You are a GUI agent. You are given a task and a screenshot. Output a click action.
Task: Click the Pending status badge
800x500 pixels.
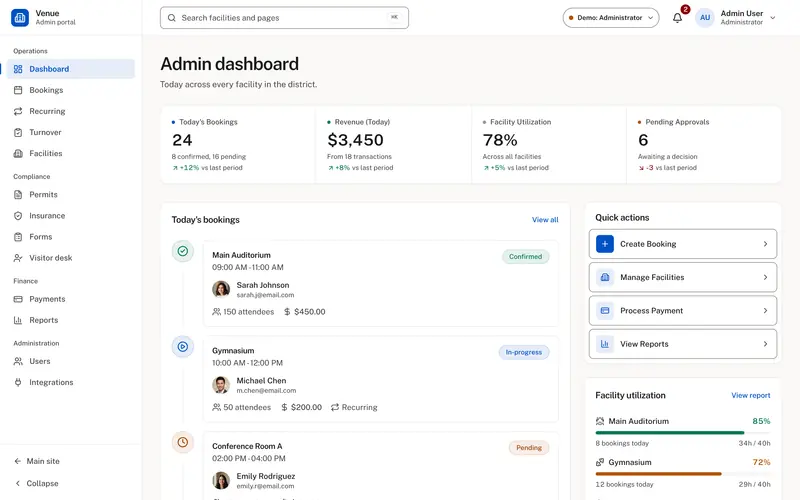pos(529,447)
